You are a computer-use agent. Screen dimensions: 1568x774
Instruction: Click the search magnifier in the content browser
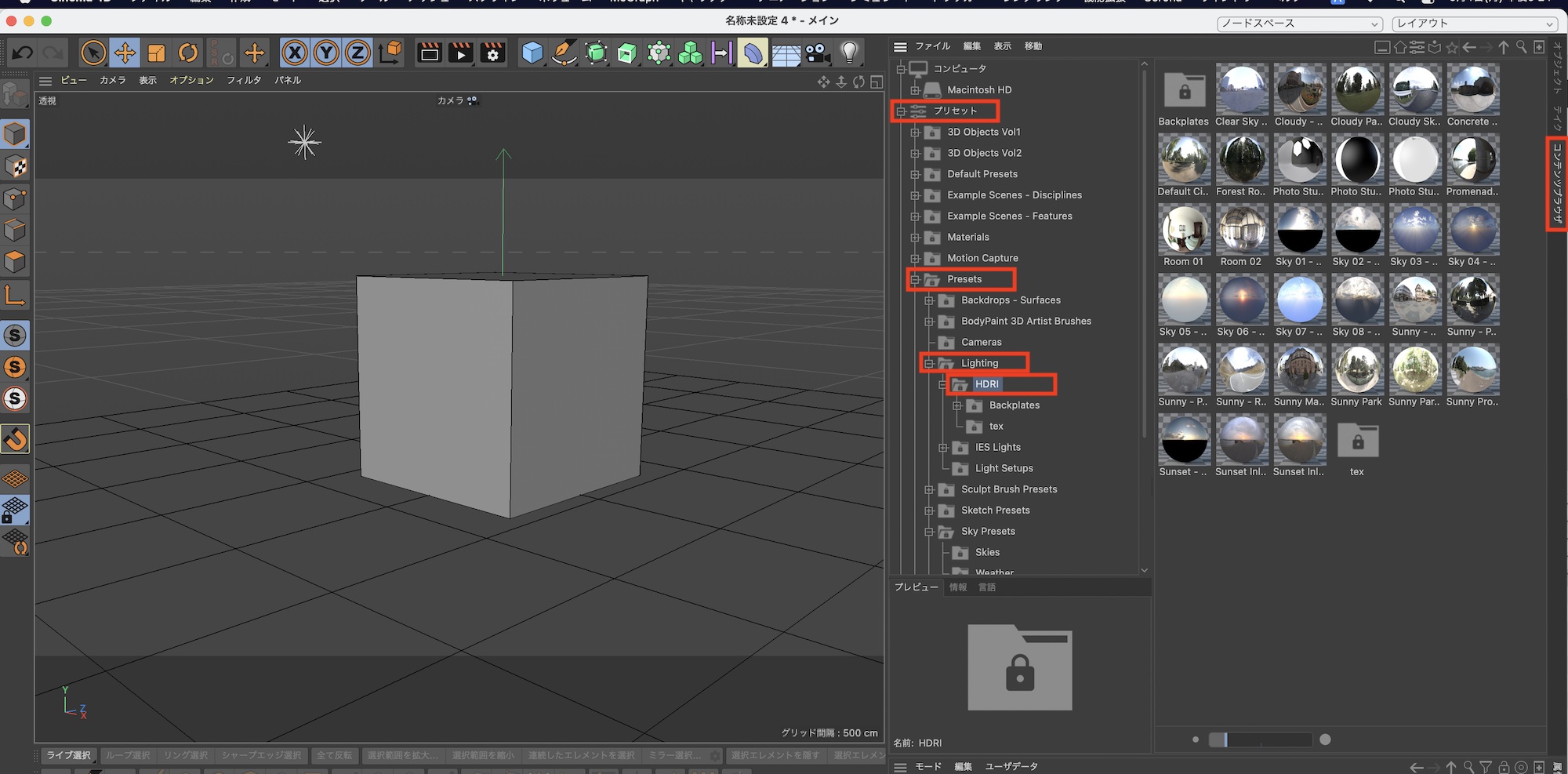pyautogui.click(x=1522, y=47)
